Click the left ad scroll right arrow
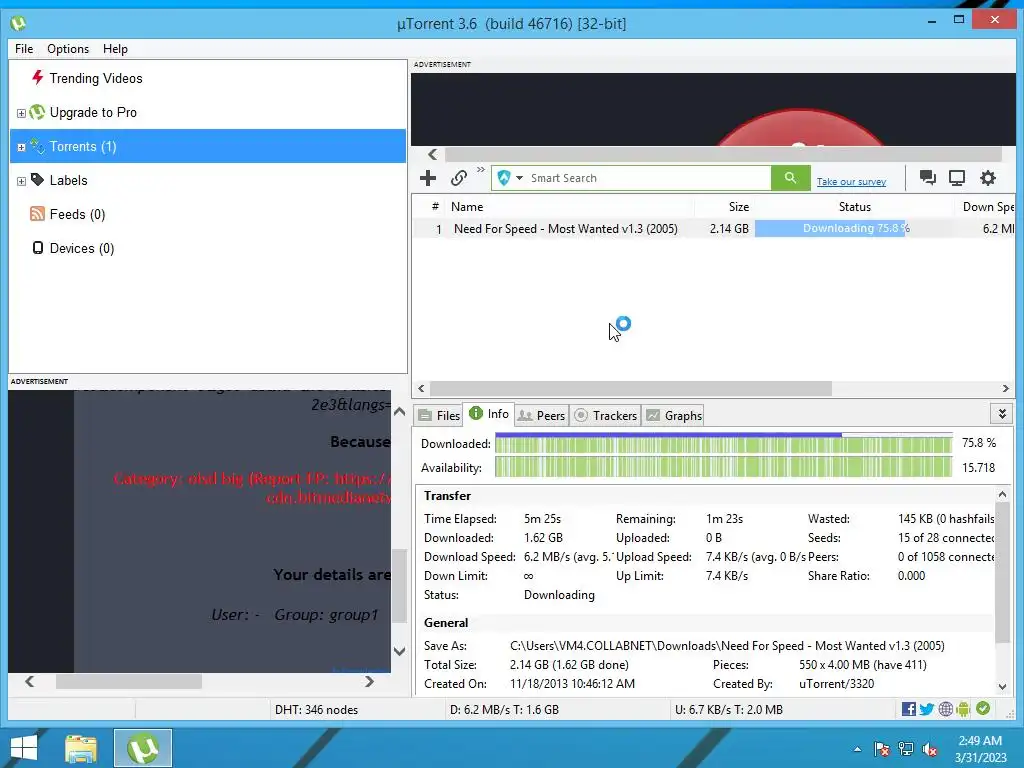The image size is (1024, 768). [369, 681]
